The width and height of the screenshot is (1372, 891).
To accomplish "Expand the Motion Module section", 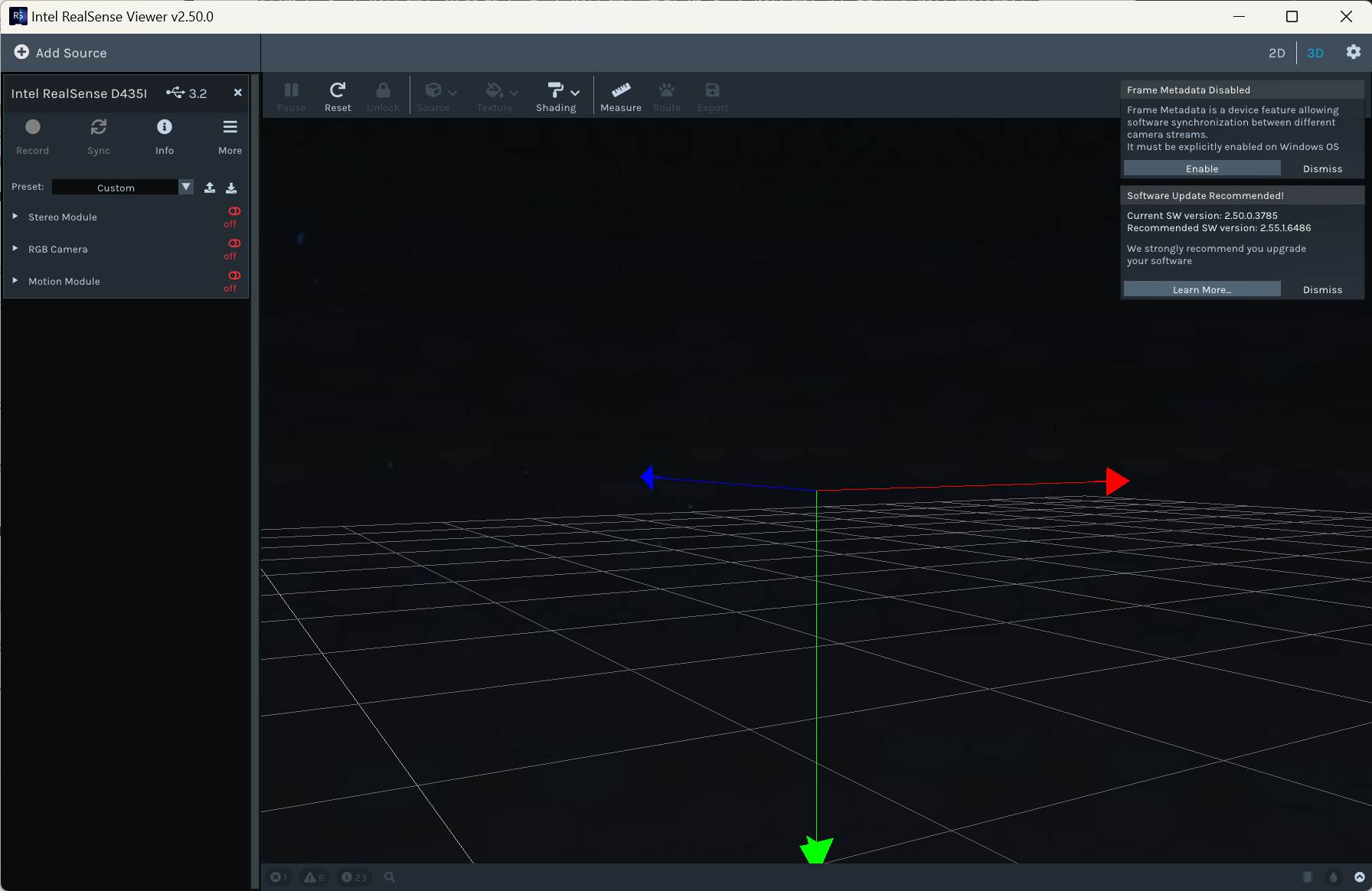I will [x=15, y=281].
